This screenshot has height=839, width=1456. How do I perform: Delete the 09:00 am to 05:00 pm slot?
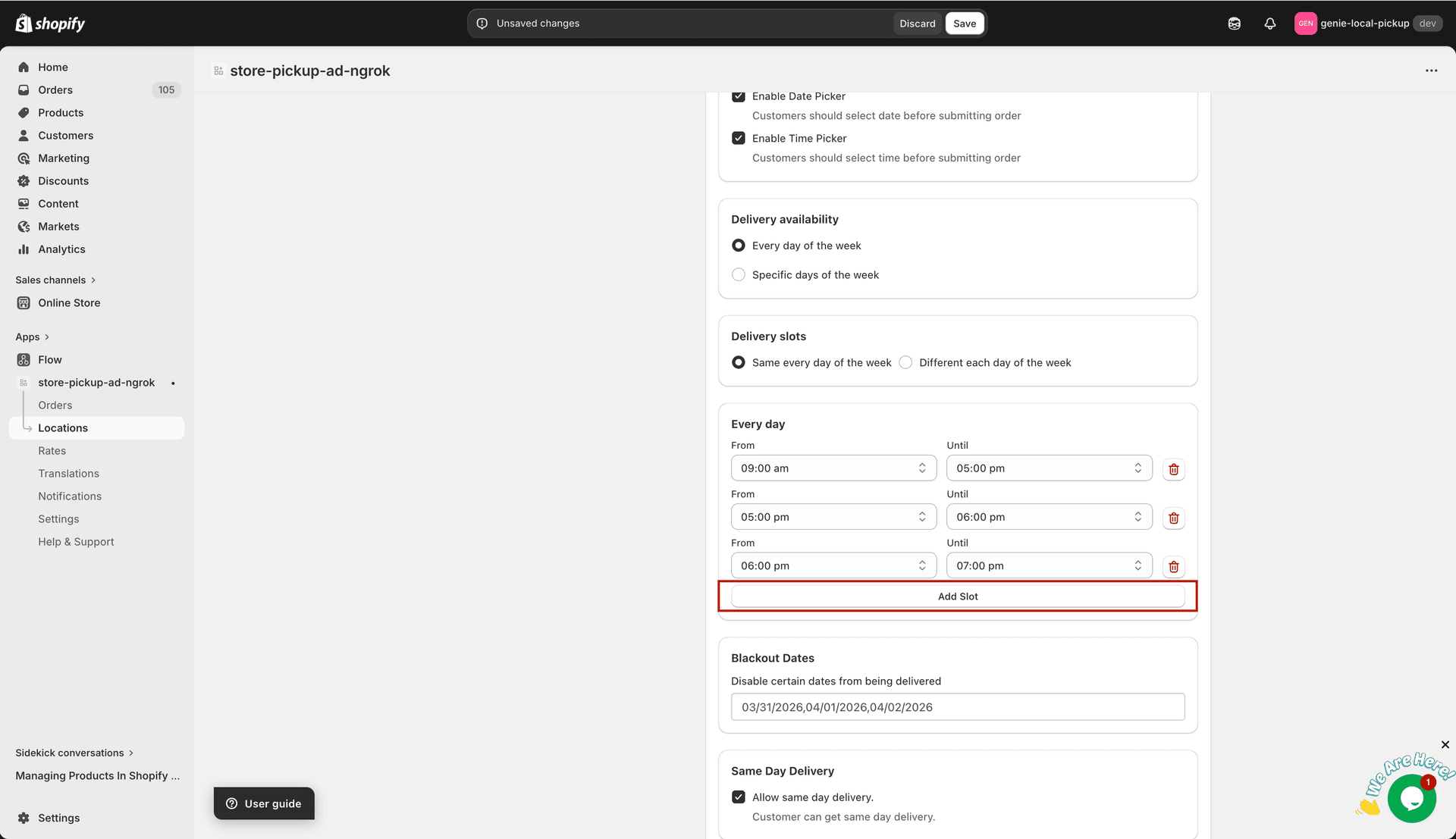pos(1173,469)
